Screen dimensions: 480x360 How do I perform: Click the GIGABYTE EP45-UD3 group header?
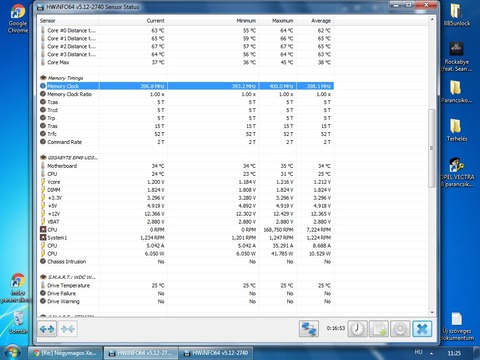pos(186,158)
